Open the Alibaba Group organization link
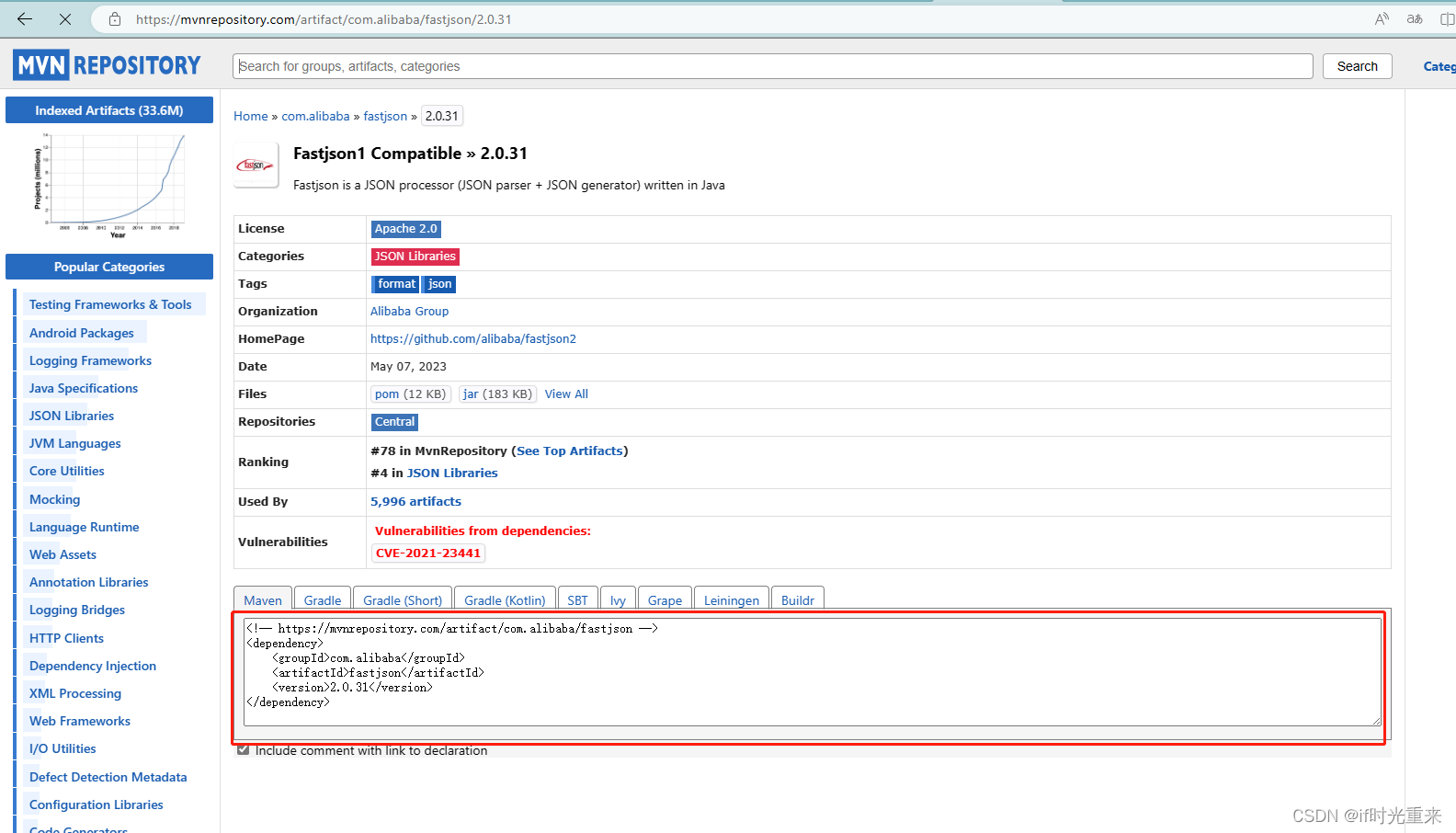Screen dimensions: 1456x833 coord(409,312)
